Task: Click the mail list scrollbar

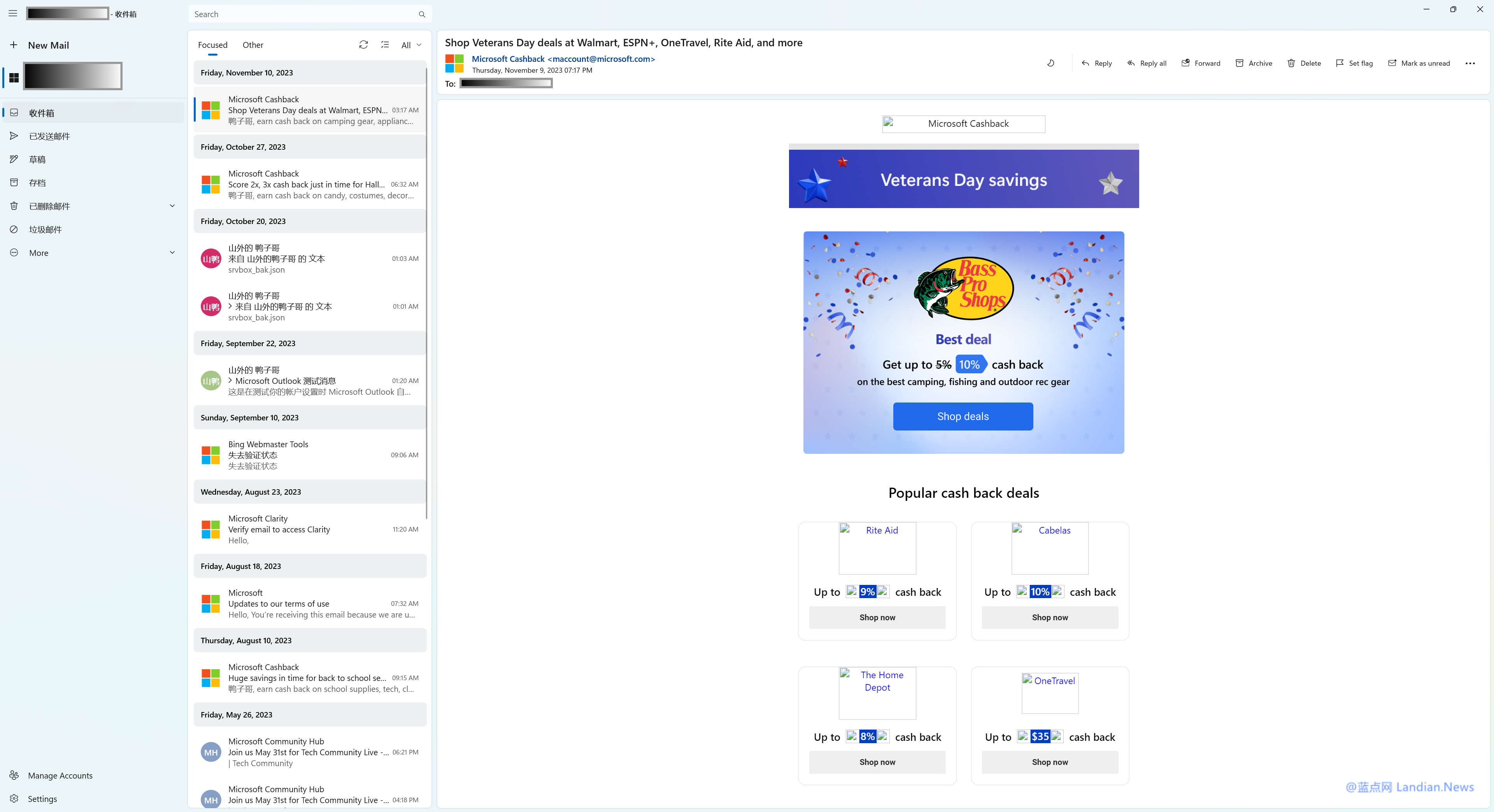Action: point(427,290)
